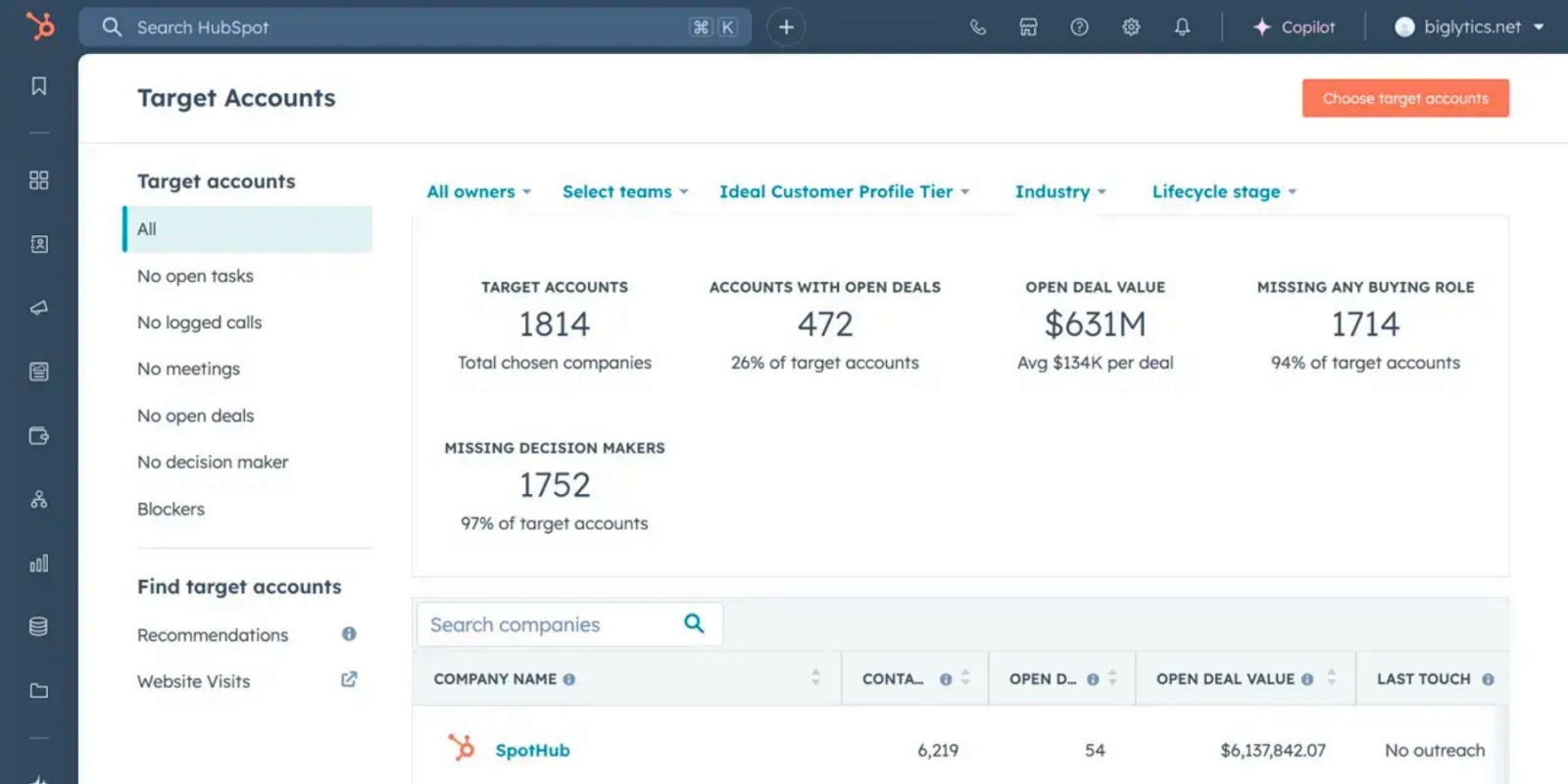Open the Reporting bar chart icon in the sidebar
The width and height of the screenshot is (1568, 784).
pos(39,563)
